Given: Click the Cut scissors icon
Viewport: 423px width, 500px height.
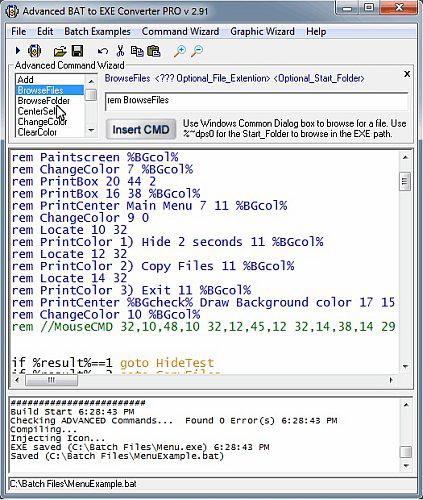Looking at the screenshot, I should coord(120,51).
